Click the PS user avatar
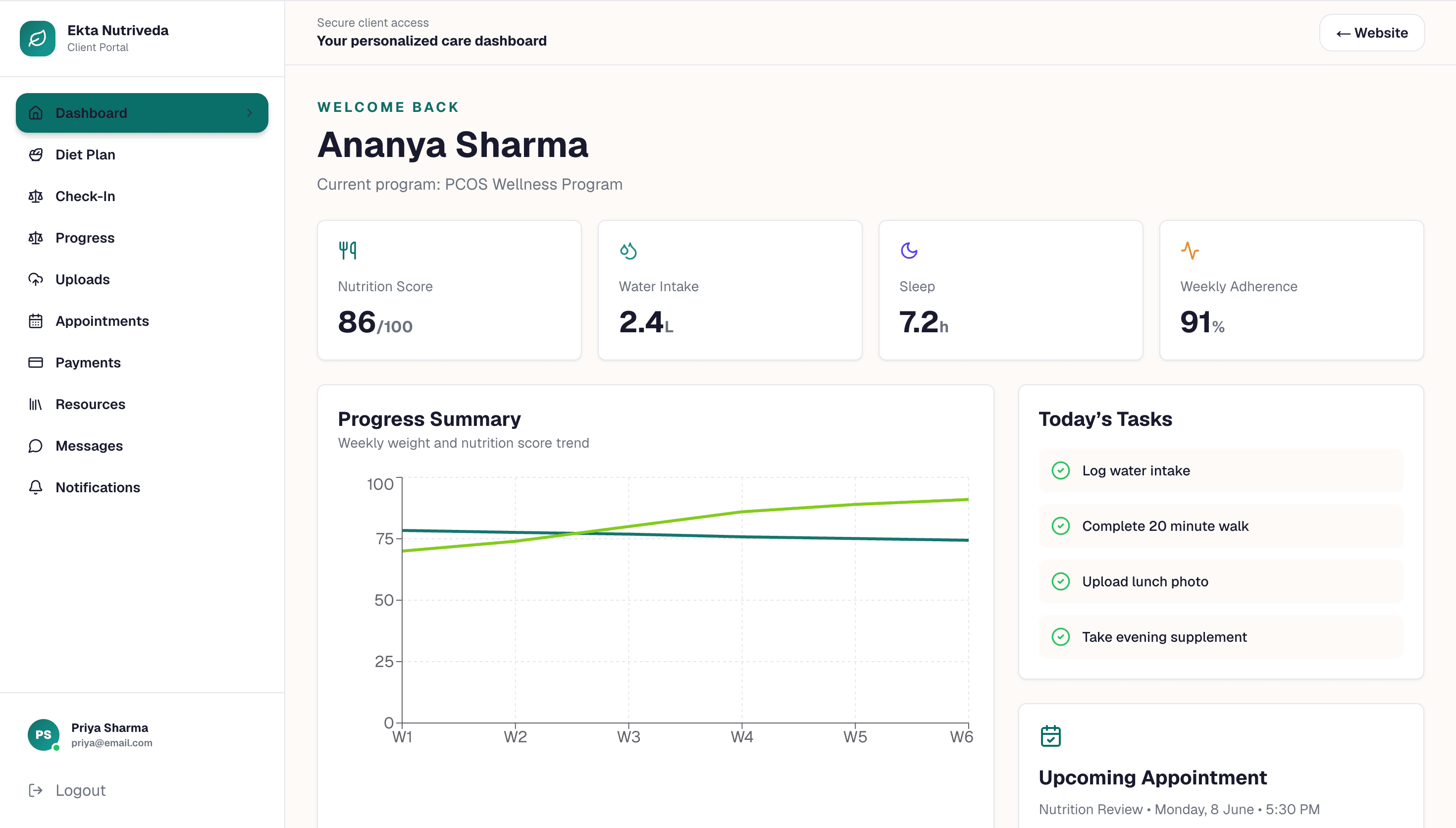Screen dimensions: 1456x828 tap(44, 735)
